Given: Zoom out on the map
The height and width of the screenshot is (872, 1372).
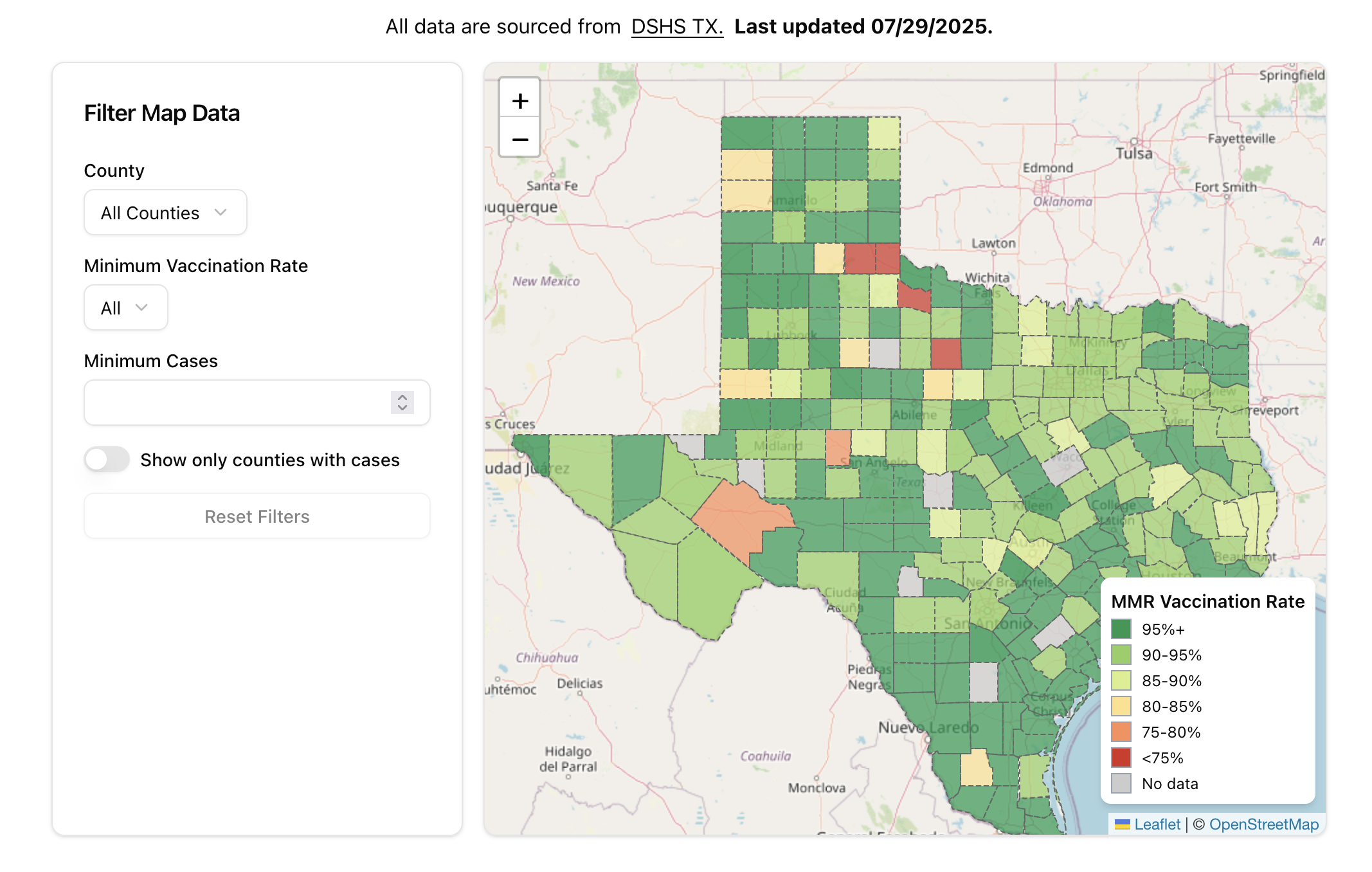Looking at the screenshot, I should (519, 138).
